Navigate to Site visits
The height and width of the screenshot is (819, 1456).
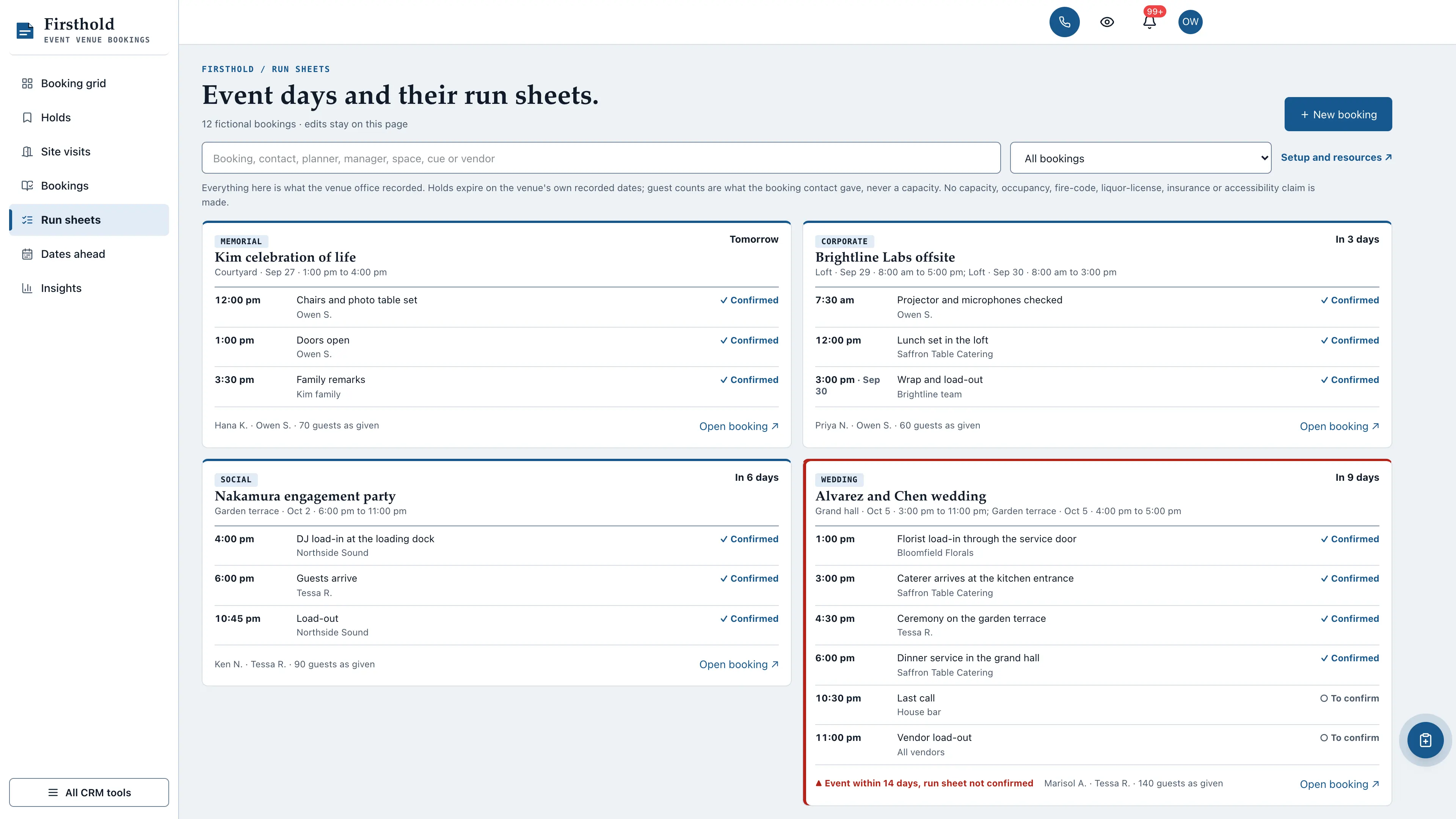[66, 152]
